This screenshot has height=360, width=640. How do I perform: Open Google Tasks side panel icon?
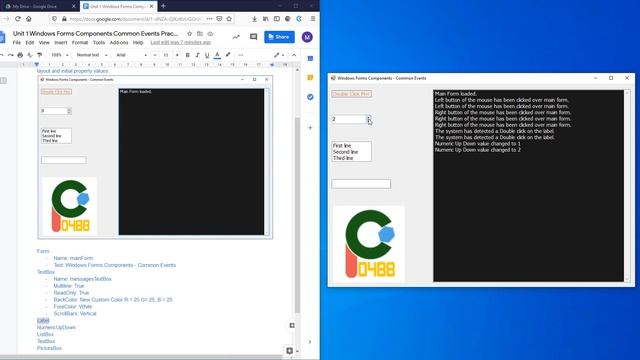tap(310, 97)
